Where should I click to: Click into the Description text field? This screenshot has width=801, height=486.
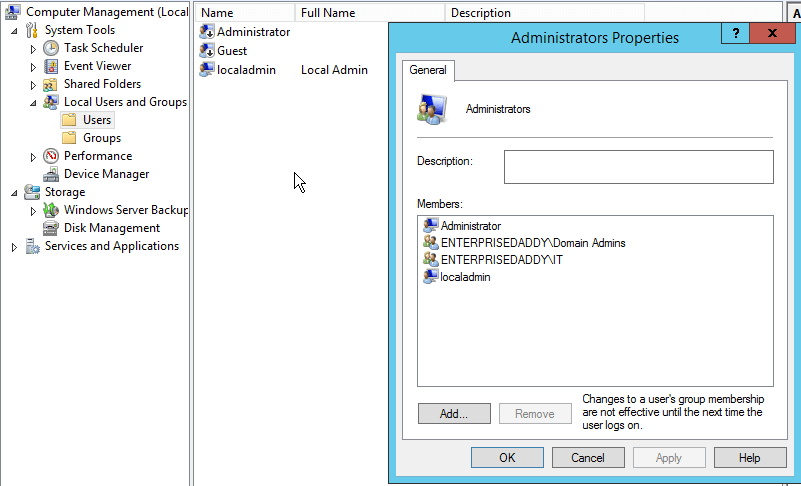coord(638,167)
